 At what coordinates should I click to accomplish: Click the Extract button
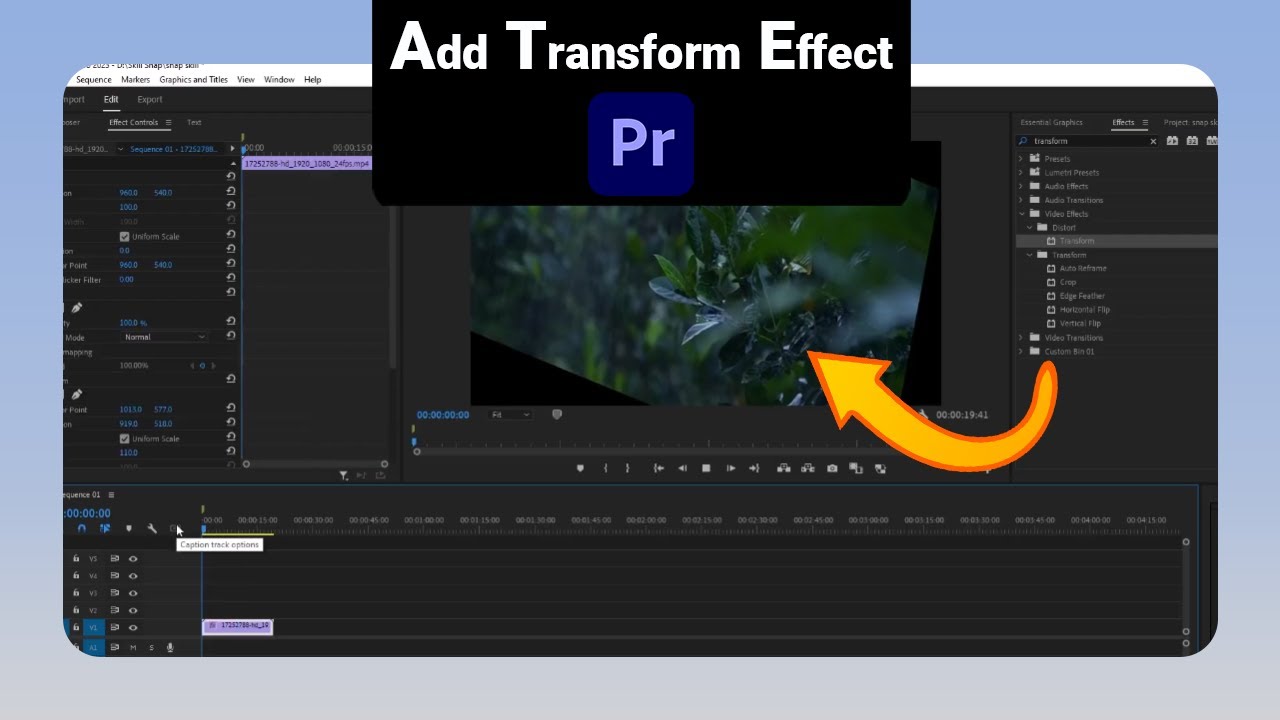[x=807, y=468]
